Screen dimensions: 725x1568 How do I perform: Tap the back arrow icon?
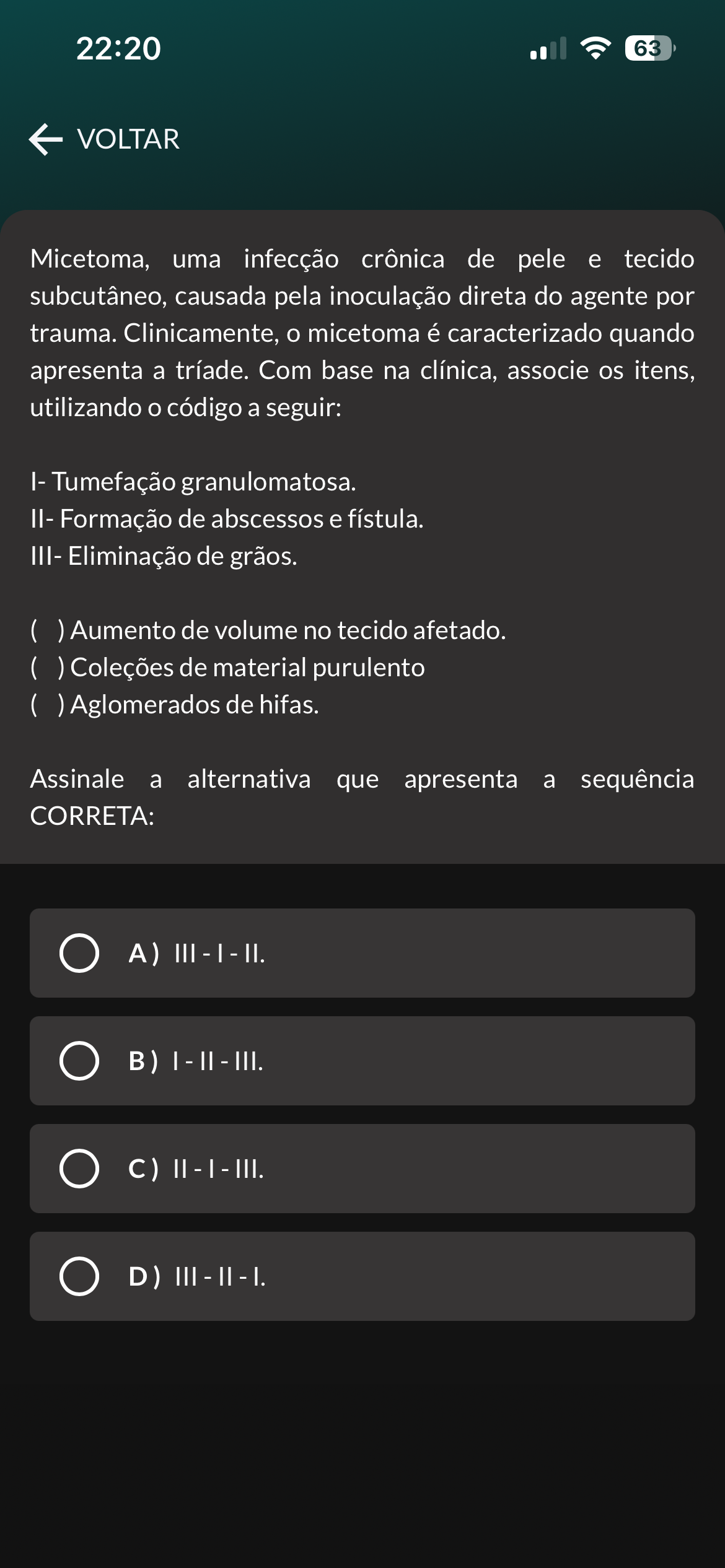tap(46, 139)
